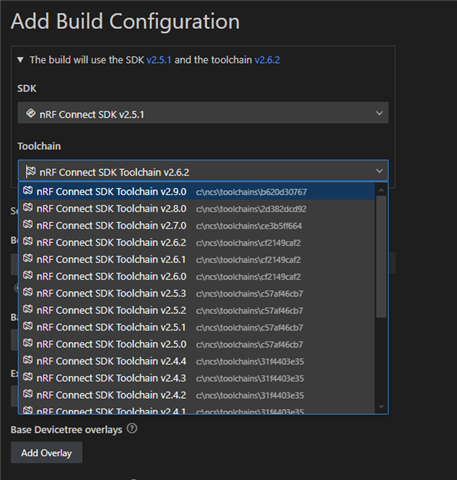Click the icon beside Toolchain v2.9.0
457x480 pixels.
(x=28, y=191)
